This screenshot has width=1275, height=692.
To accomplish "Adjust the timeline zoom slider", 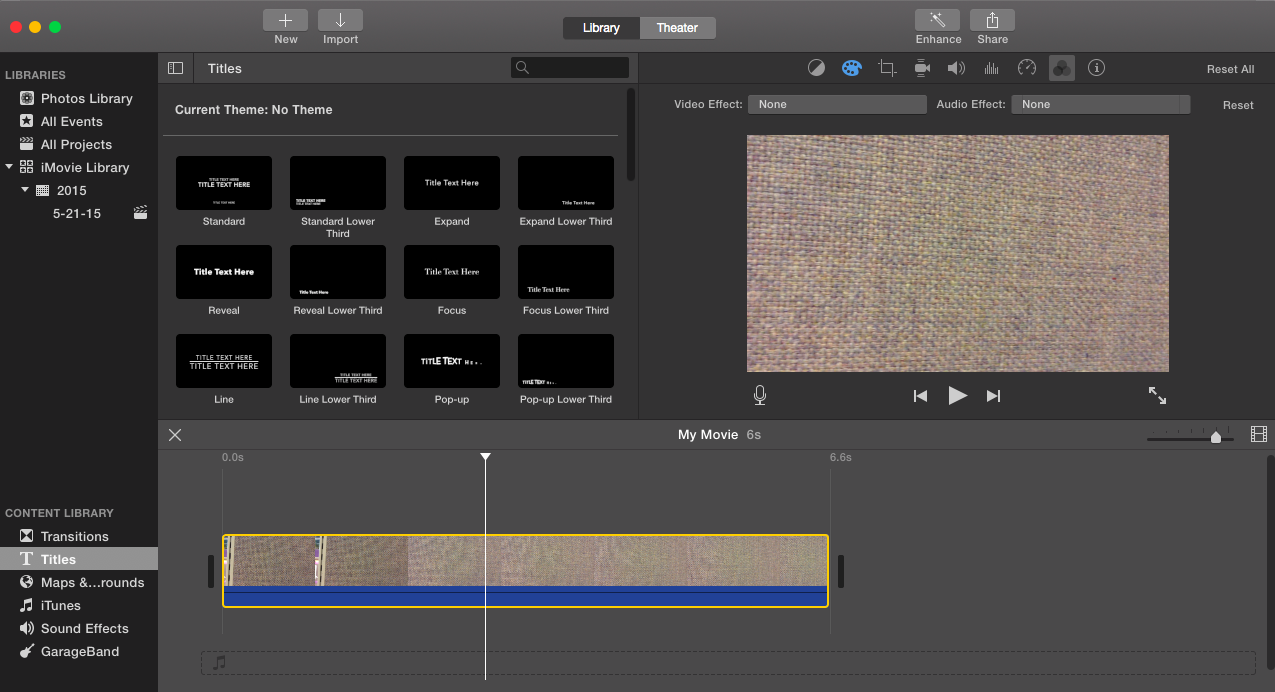I will pyautogui.click(x=1216, y=437).
